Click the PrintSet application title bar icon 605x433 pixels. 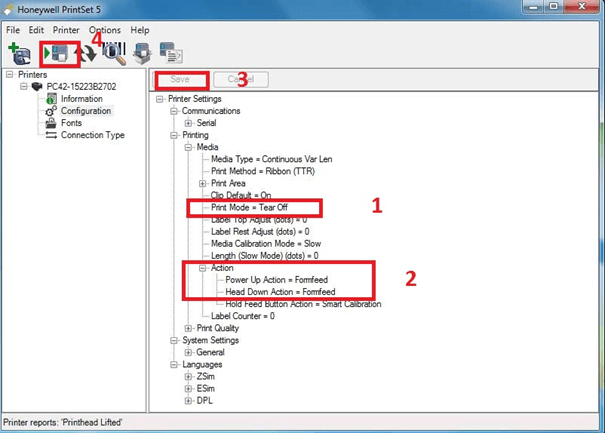pyautogui.click(x=8, y=9)
